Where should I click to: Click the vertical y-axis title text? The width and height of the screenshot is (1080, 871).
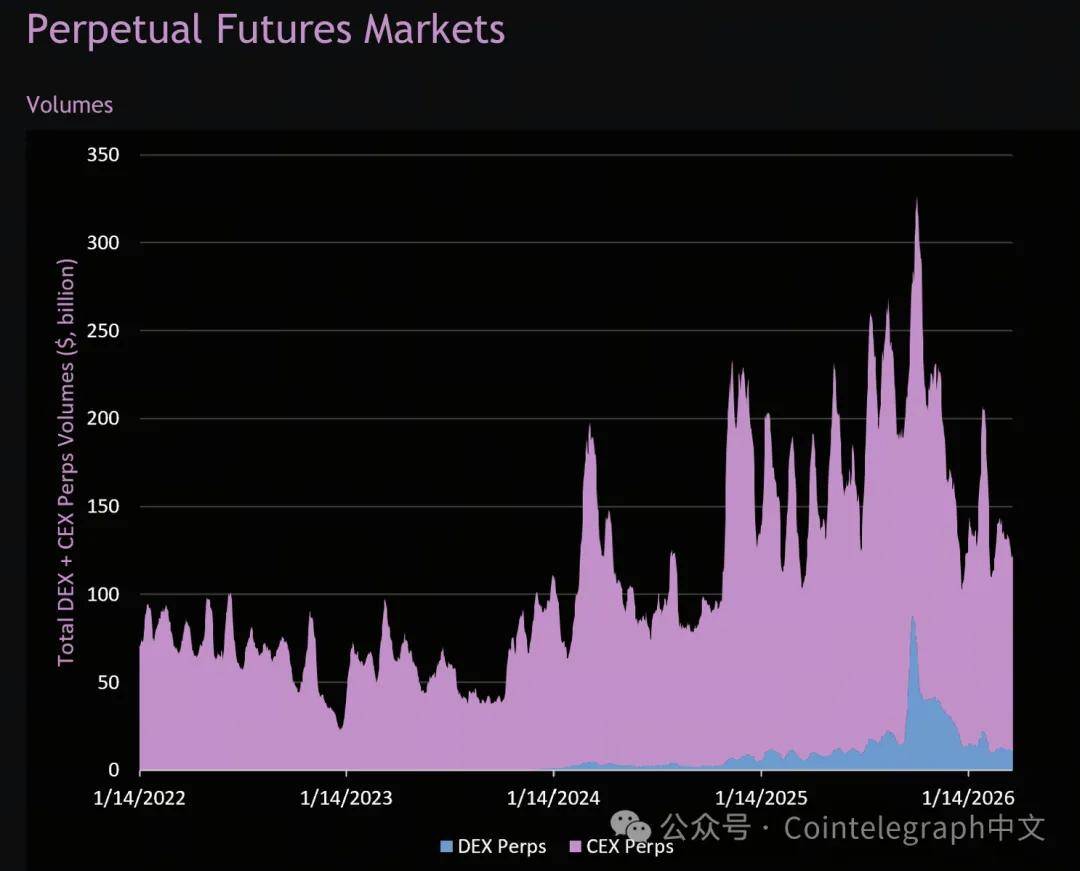pos(67,462)
